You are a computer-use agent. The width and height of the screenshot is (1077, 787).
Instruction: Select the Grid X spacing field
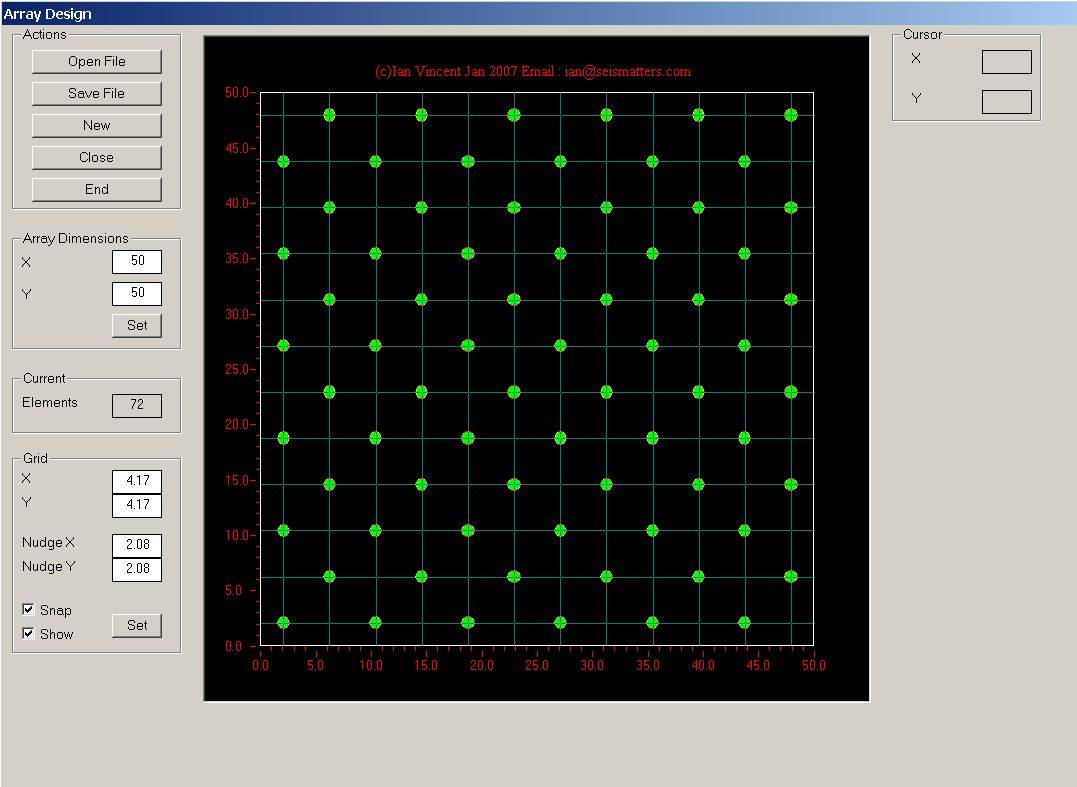click(x=137, y=481)
